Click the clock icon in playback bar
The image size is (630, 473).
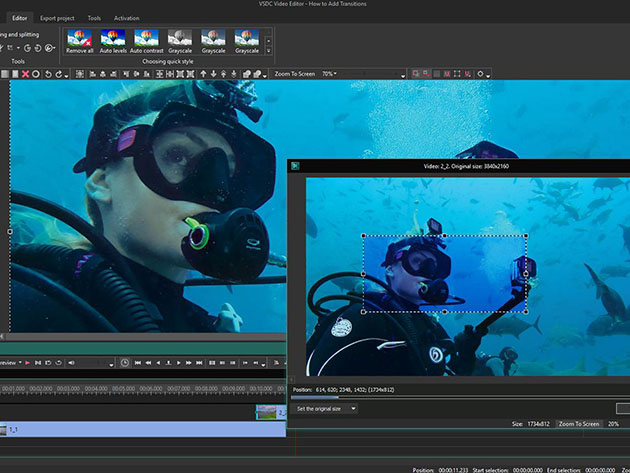coord(125,362)
